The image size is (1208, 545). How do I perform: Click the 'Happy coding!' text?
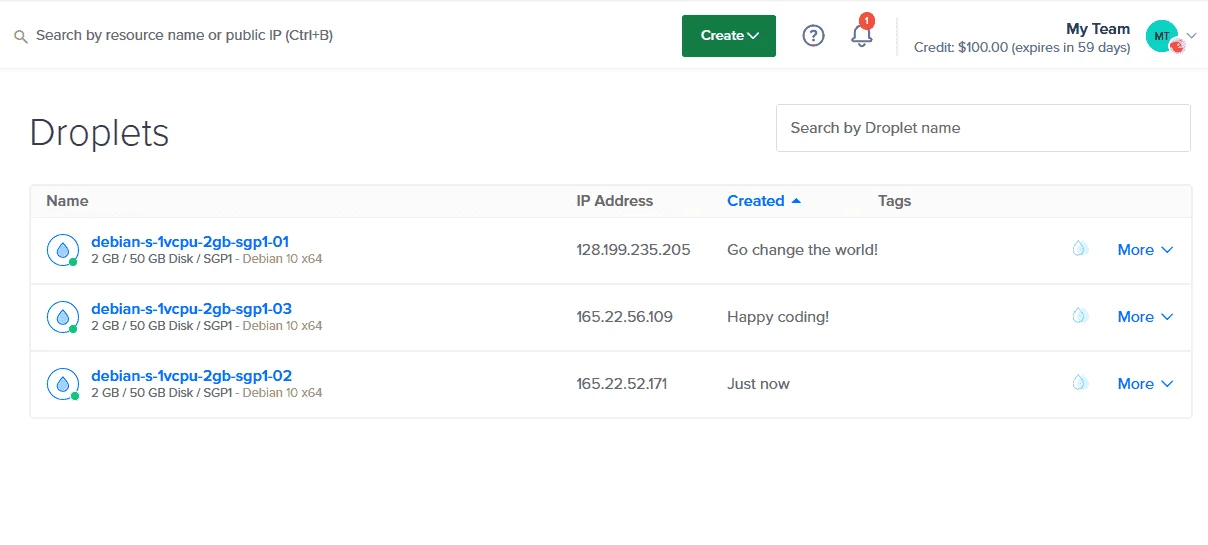(x=778, y=317)
